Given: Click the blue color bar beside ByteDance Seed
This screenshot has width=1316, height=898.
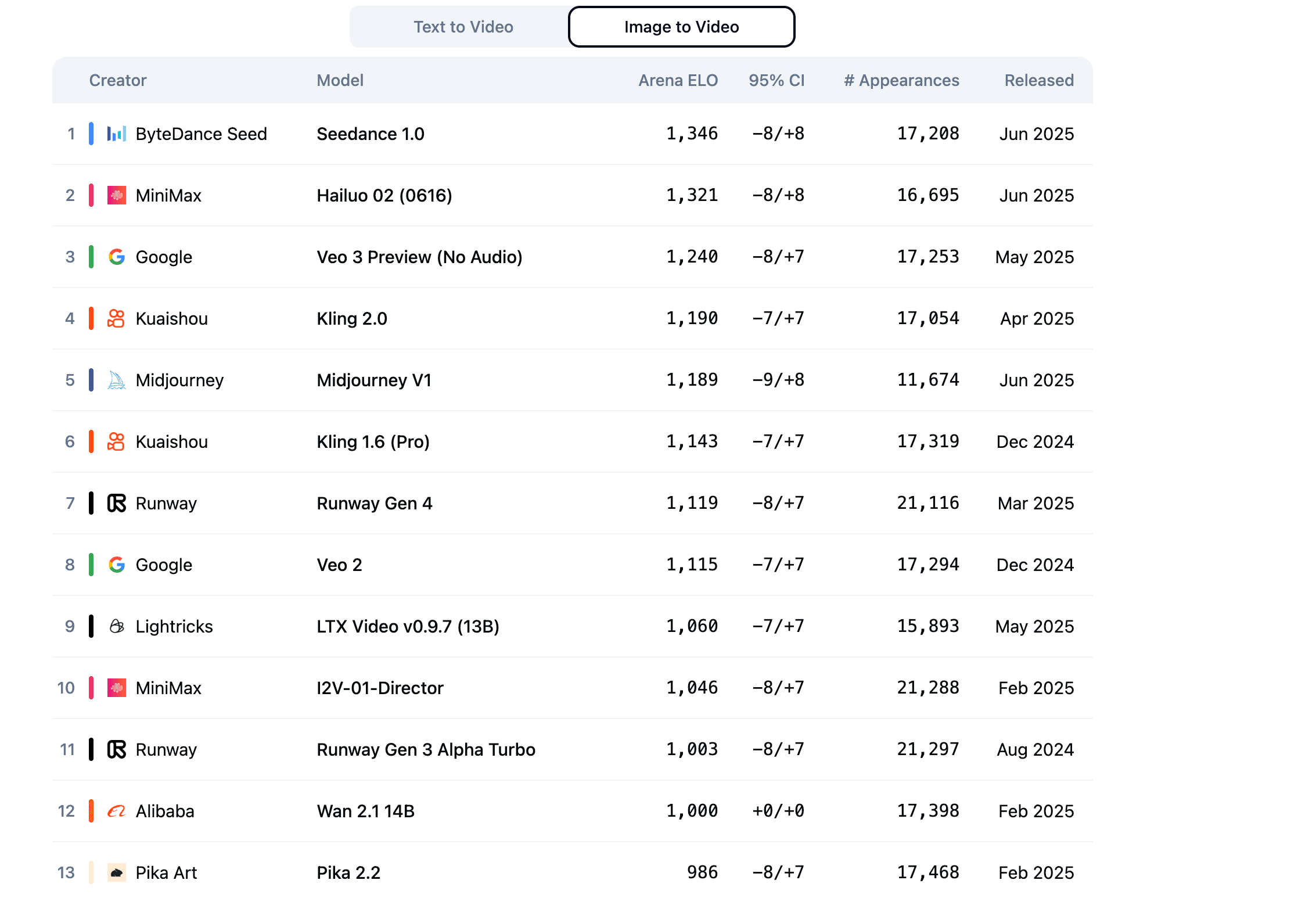Looking at the screenshot, I should (x=91, y=134).
